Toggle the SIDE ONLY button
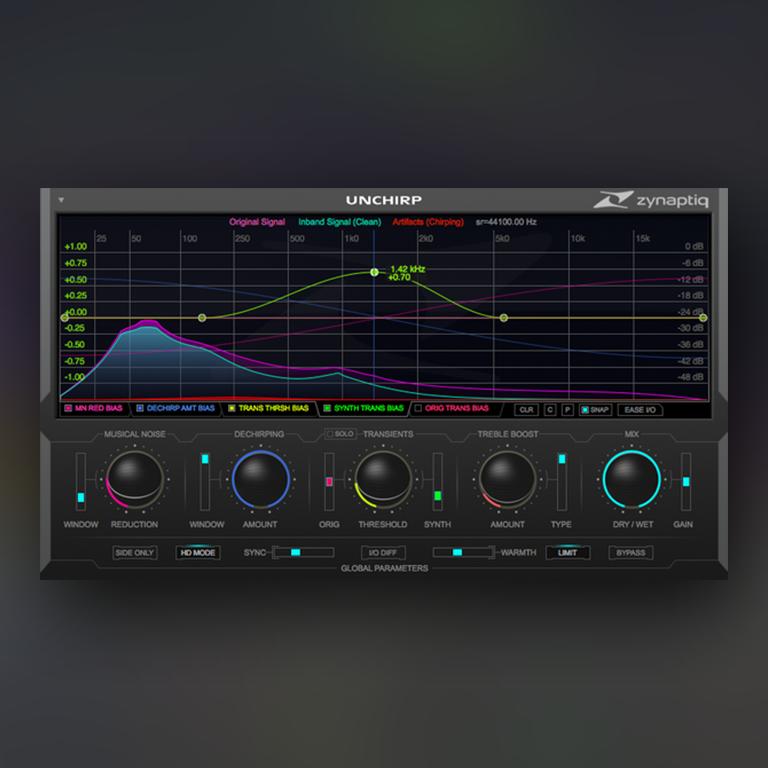This screenshot has width=768, height=768. click(x=135, y=553)
